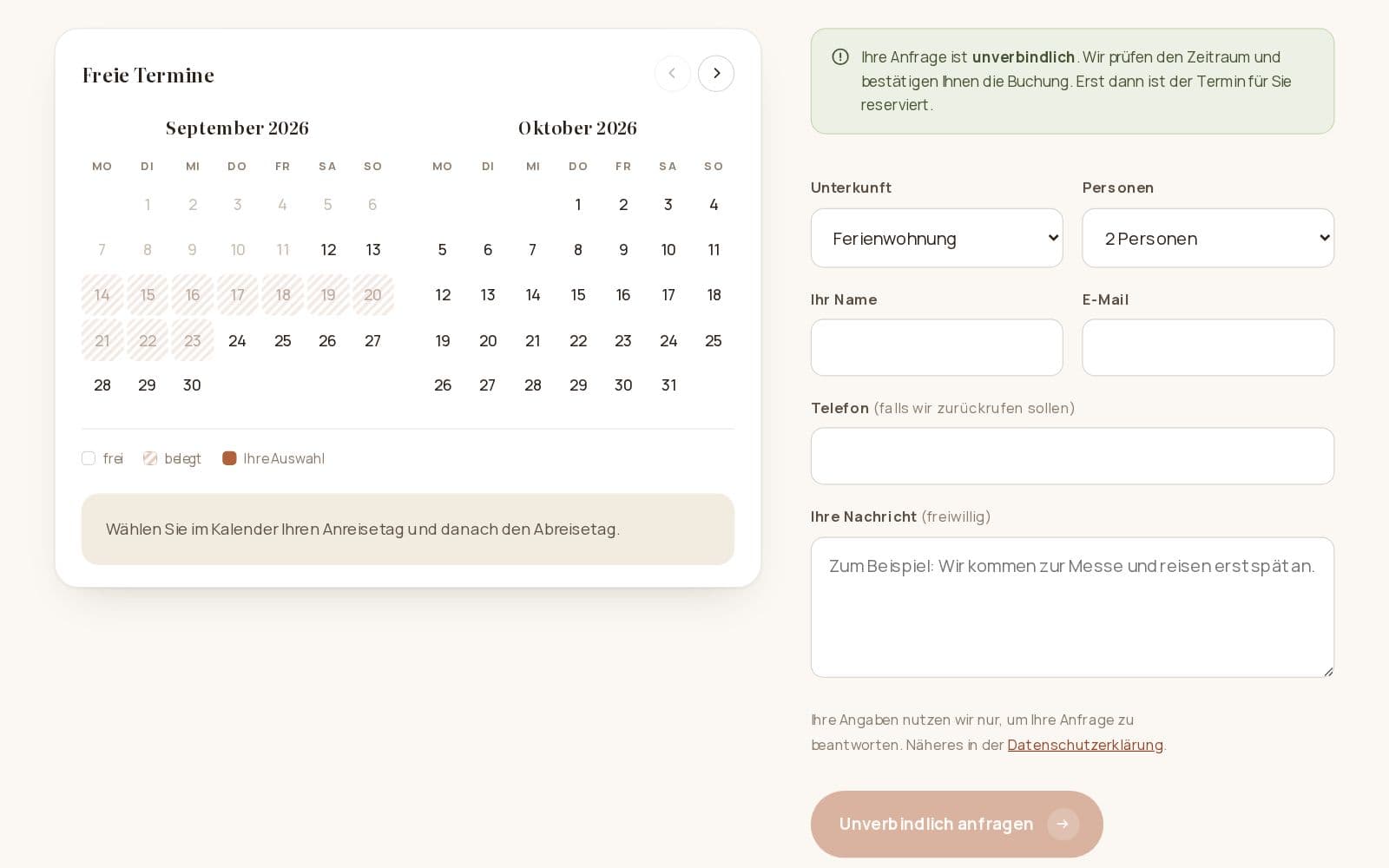Pick September 26 in the calendar
Viewport: 1389px width, 868px height.
coord(328,340)
